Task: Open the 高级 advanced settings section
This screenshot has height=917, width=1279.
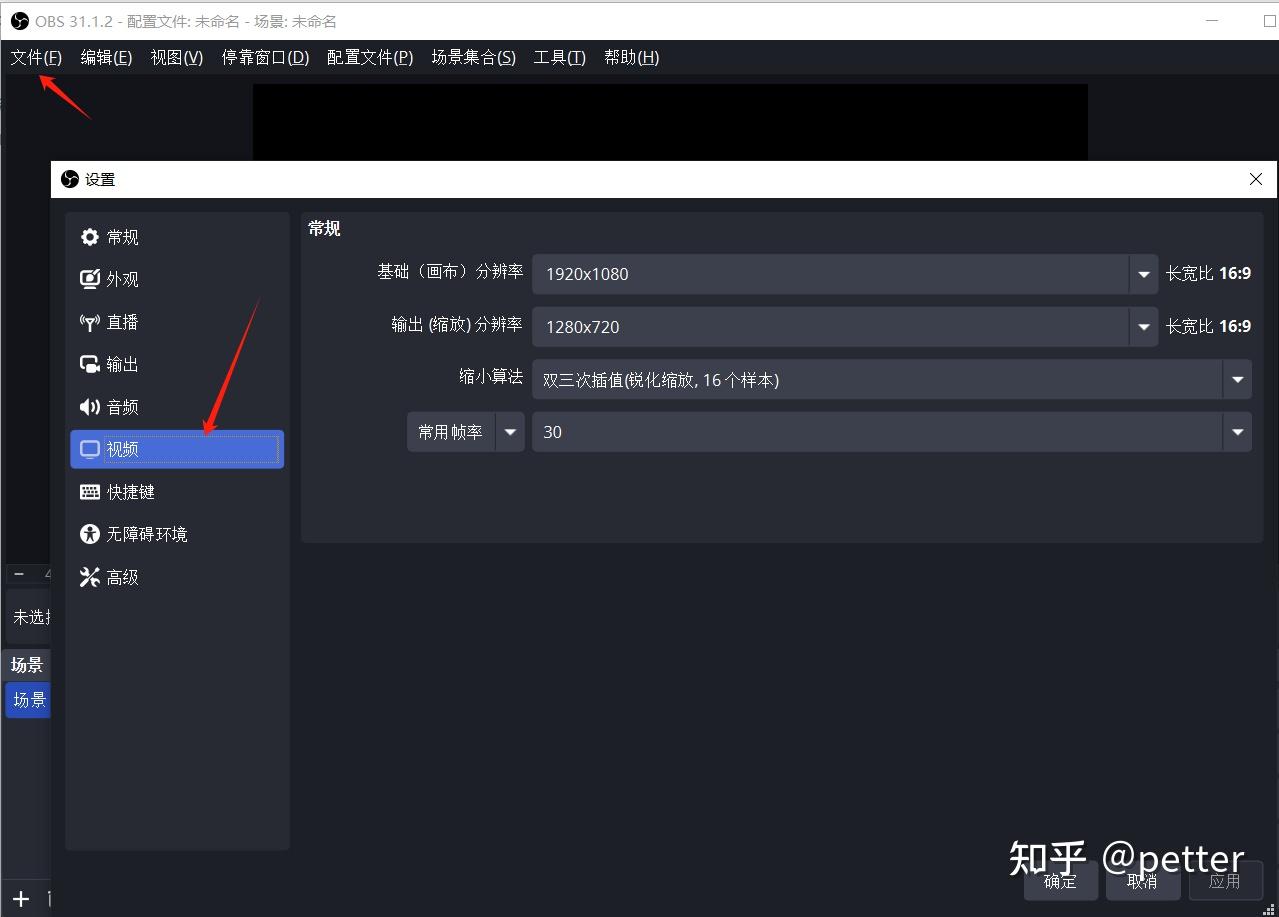Action: 122,577
